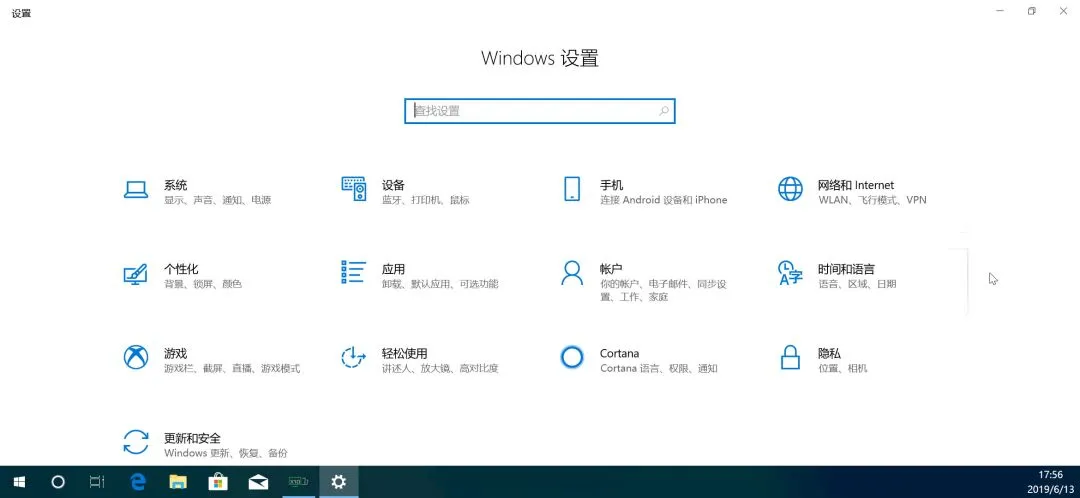Viewport: 1080px width, 498px height.
Task: Open Microsoft Store from the taskbar
Action: click(x=218, y=481)
